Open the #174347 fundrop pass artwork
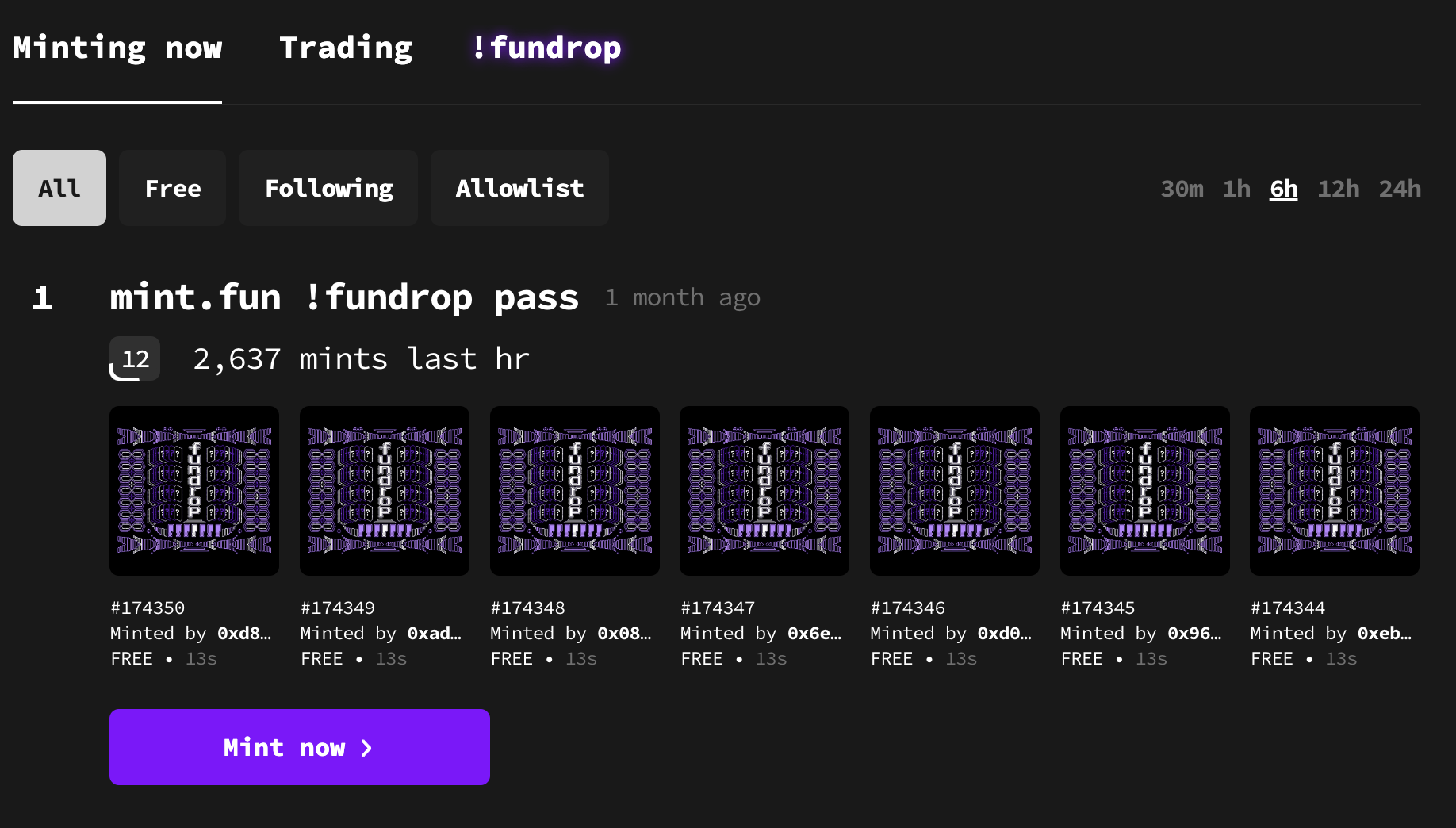 [764, 490]
